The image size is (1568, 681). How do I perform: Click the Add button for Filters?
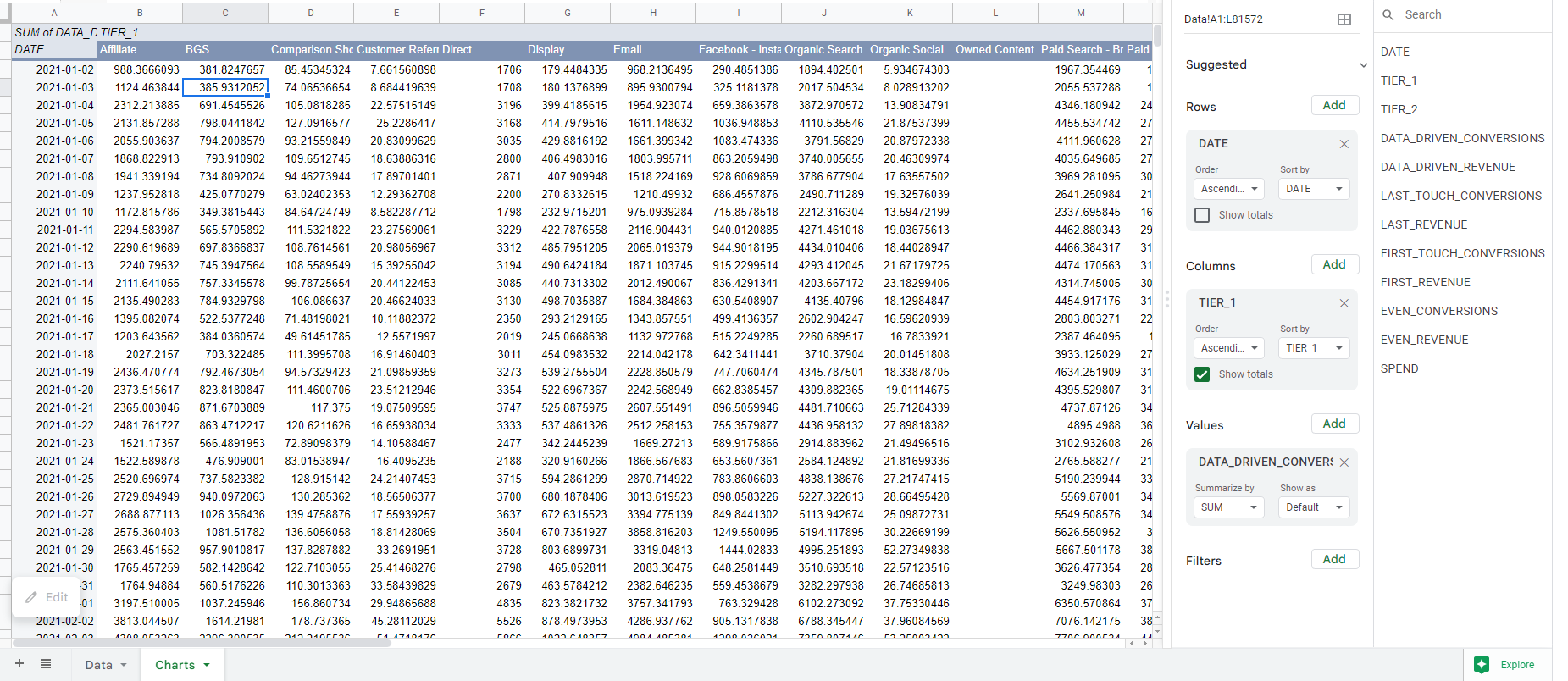(x=1334, y=559)
